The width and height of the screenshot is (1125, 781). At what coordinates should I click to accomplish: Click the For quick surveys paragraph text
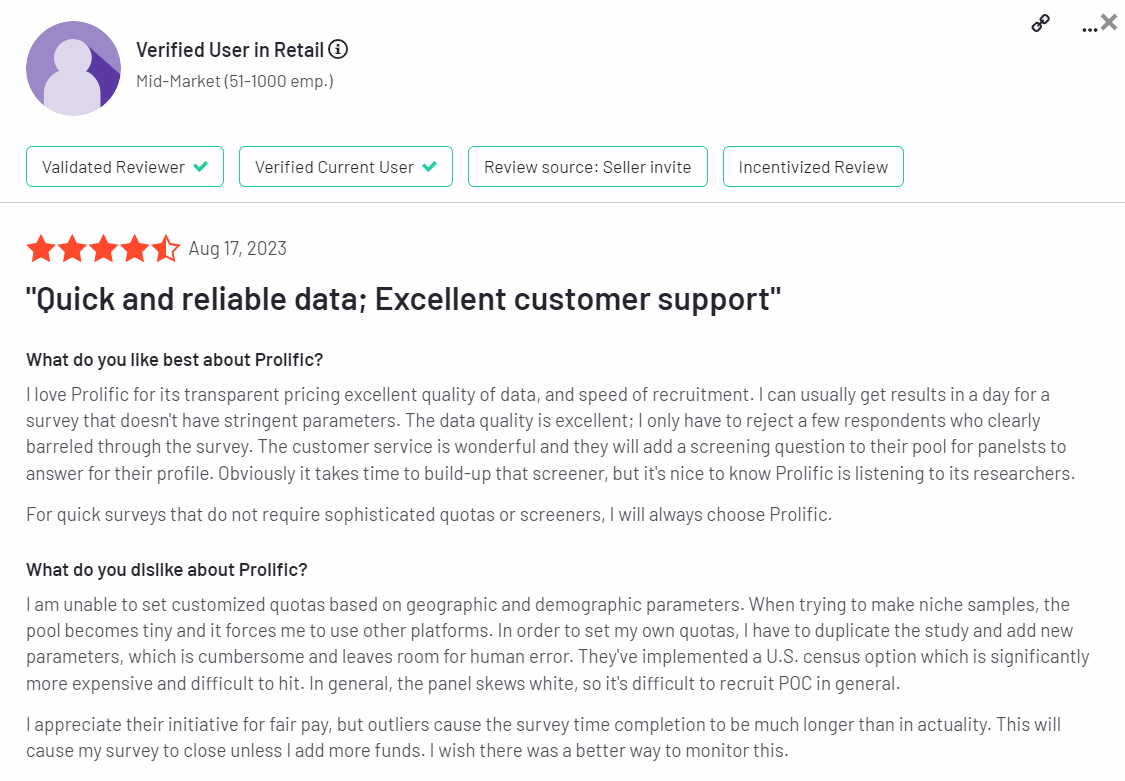(429, 515)
